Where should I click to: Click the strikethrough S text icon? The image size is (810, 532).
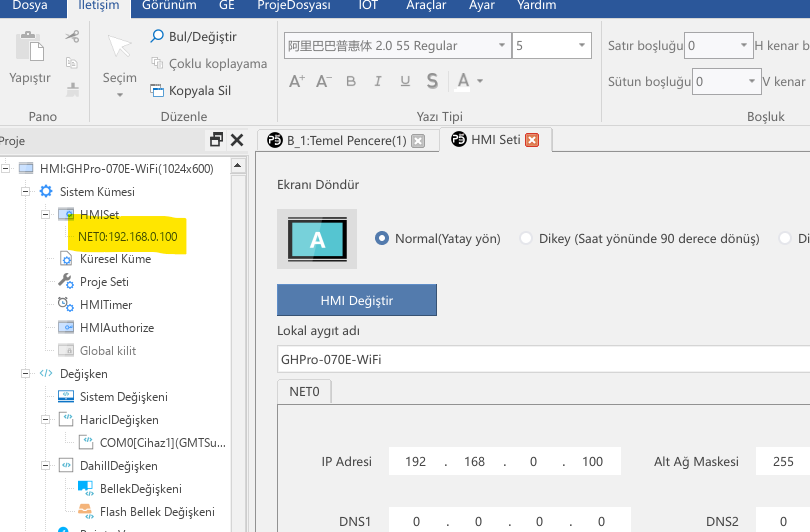pos(432,81)
